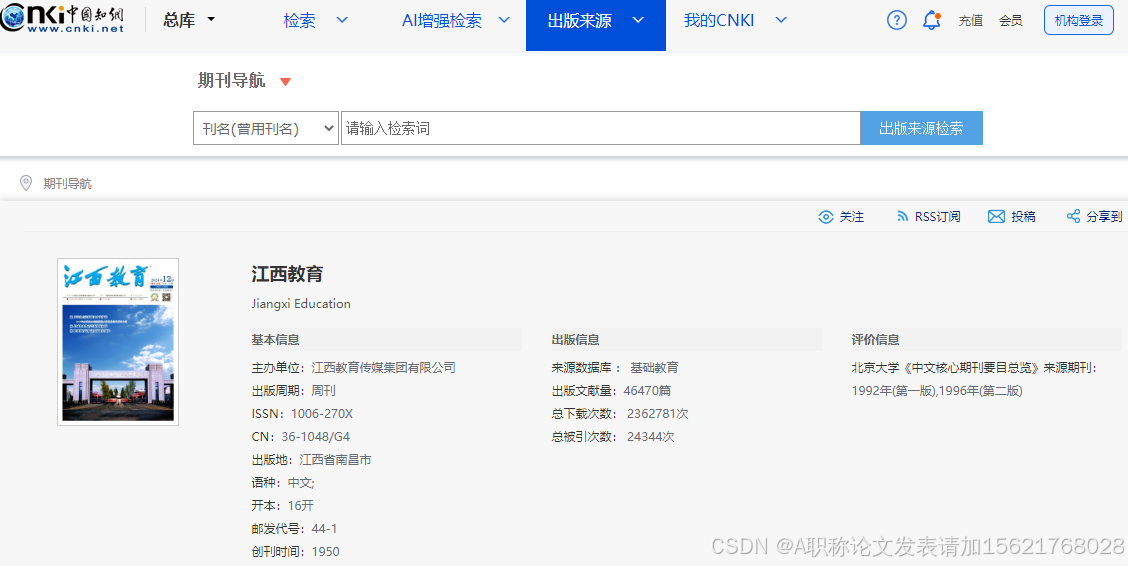Click the 邮发代号：44-1 line
This screenshot has height=566, width=1128.
point(294,529)
